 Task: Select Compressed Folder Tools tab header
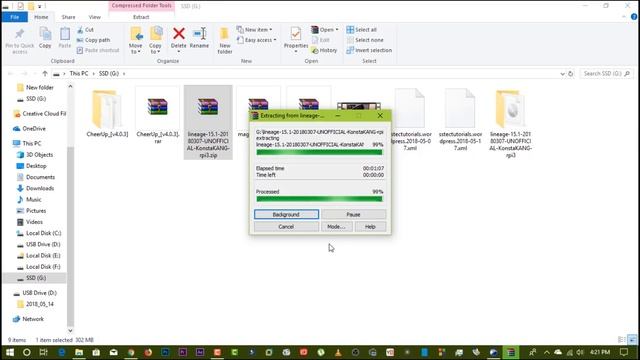pos(142,6)
